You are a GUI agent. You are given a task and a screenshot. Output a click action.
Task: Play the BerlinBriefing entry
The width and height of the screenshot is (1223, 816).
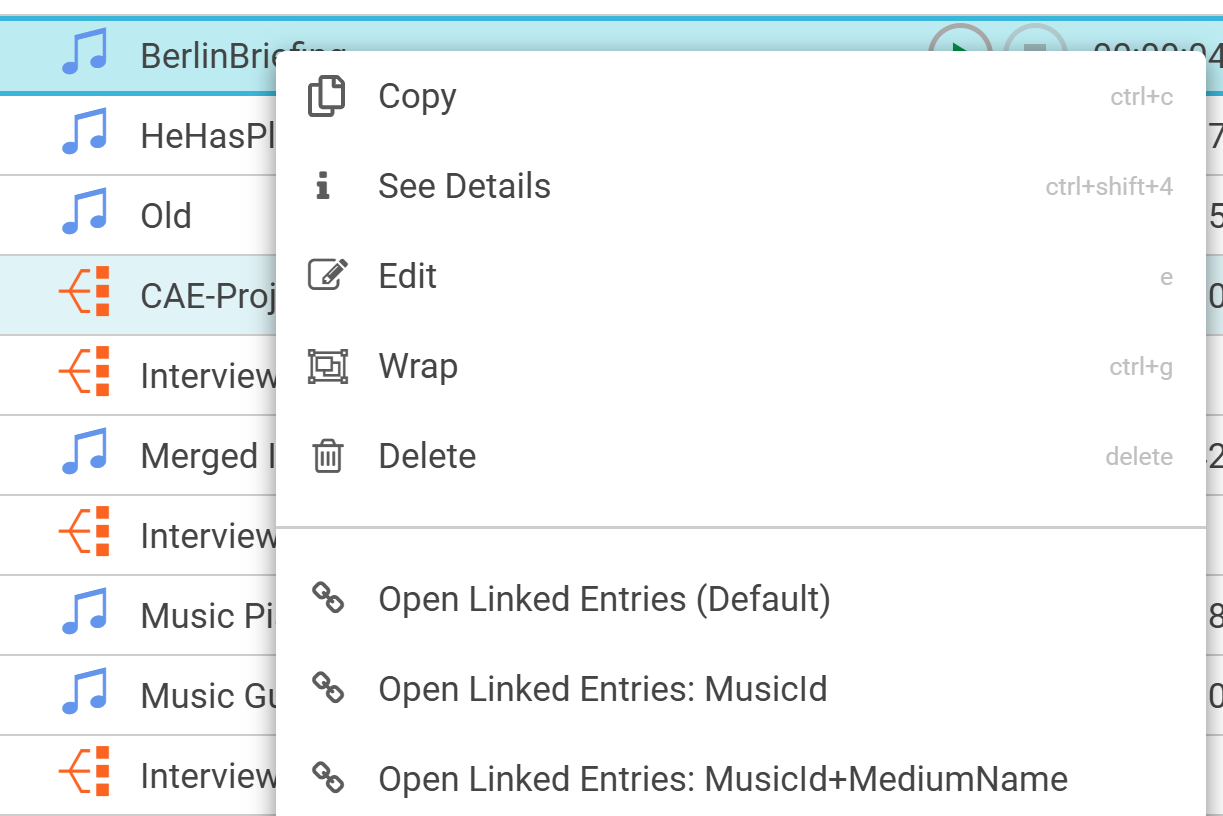[958, 45]
